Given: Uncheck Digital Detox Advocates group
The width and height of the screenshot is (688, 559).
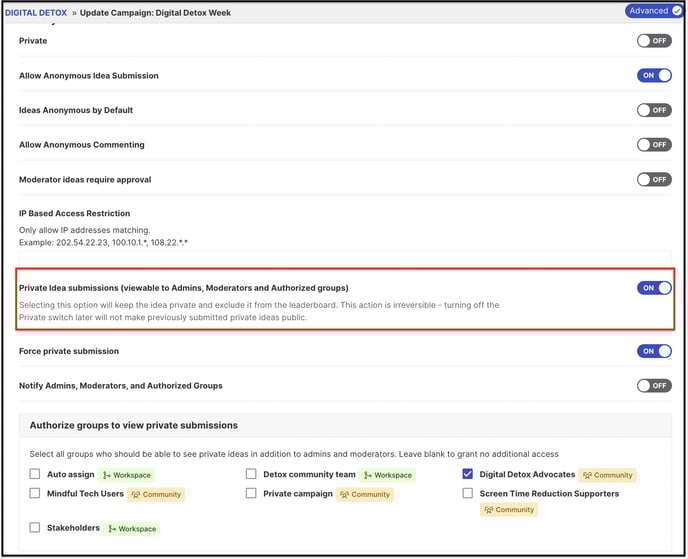Looking at the screenshot, I should [x=467, y=474].
